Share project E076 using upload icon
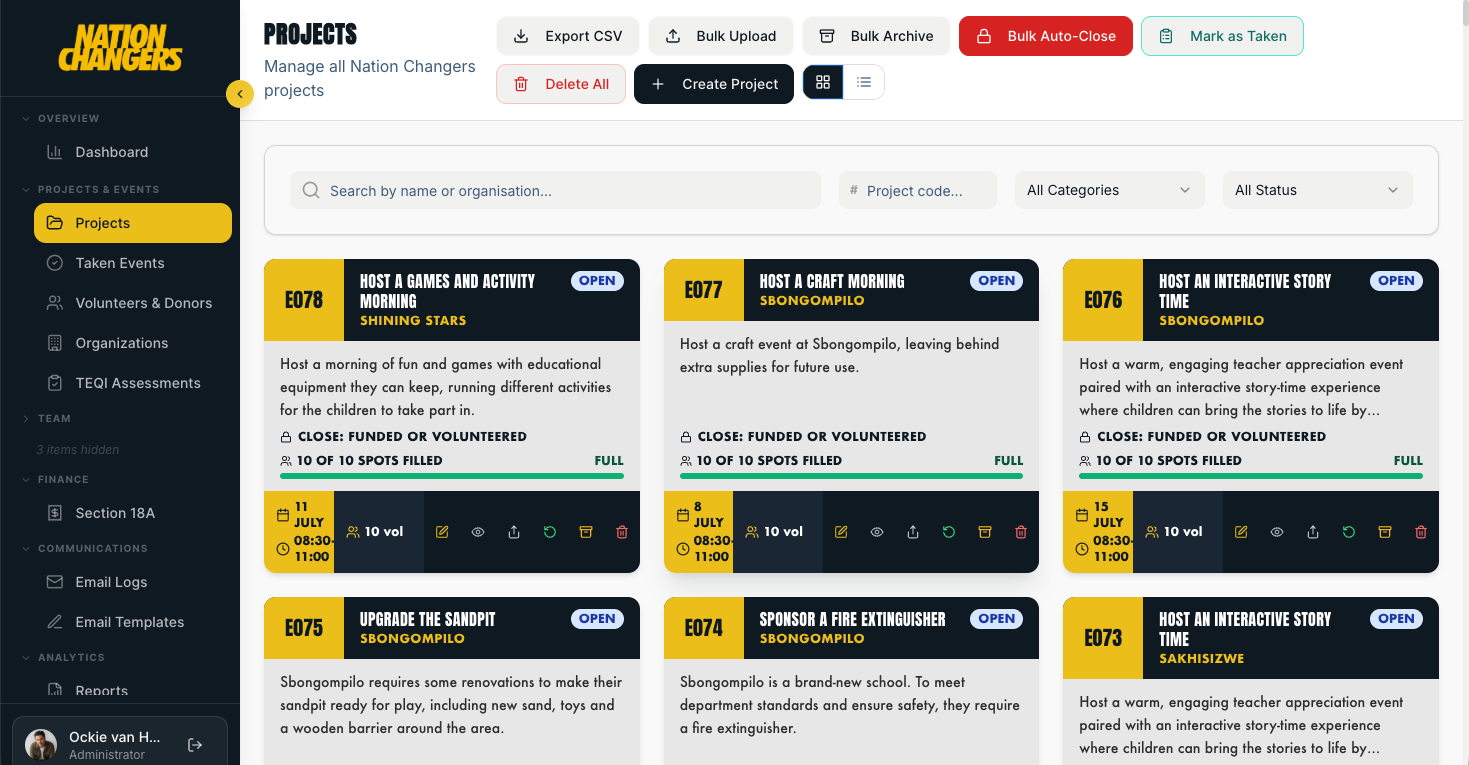The width and height of the screenshot is (1469, 765). point(1313,532)
